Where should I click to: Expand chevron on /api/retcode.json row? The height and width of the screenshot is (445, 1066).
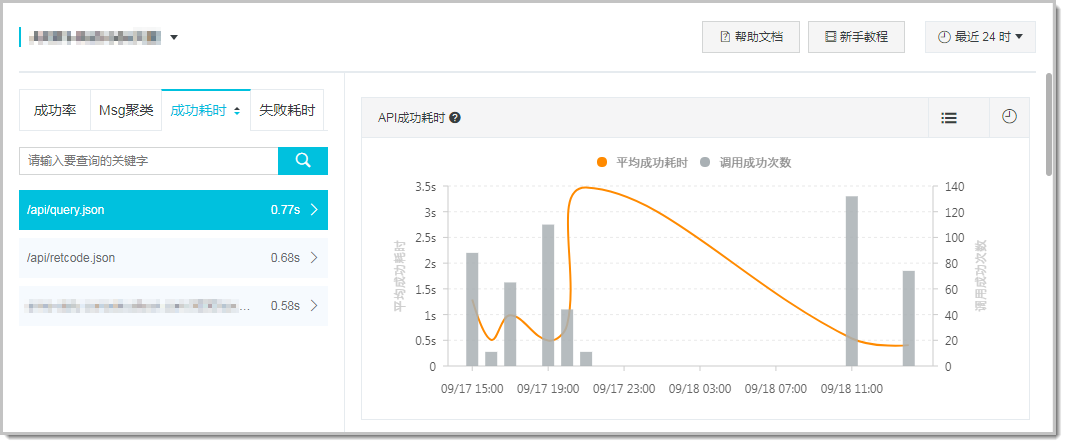pos(314,258)
